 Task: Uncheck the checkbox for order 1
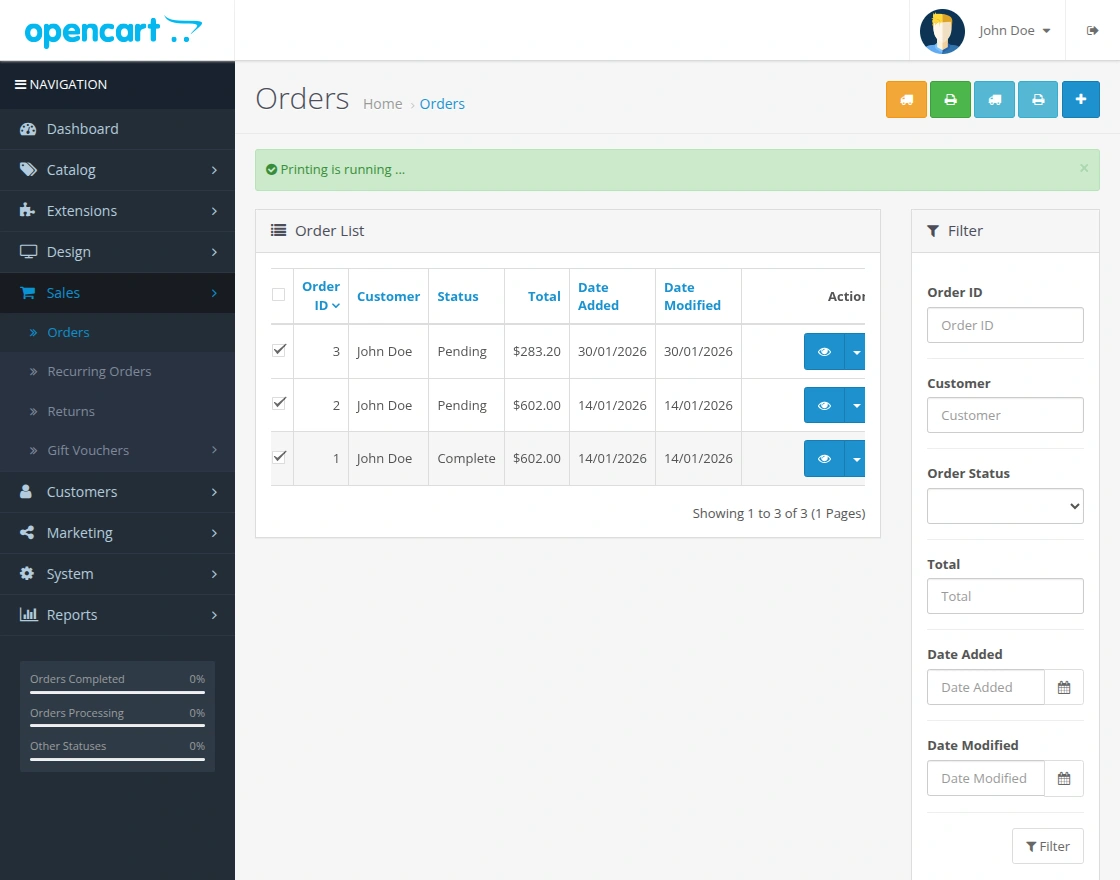(279, 457)
